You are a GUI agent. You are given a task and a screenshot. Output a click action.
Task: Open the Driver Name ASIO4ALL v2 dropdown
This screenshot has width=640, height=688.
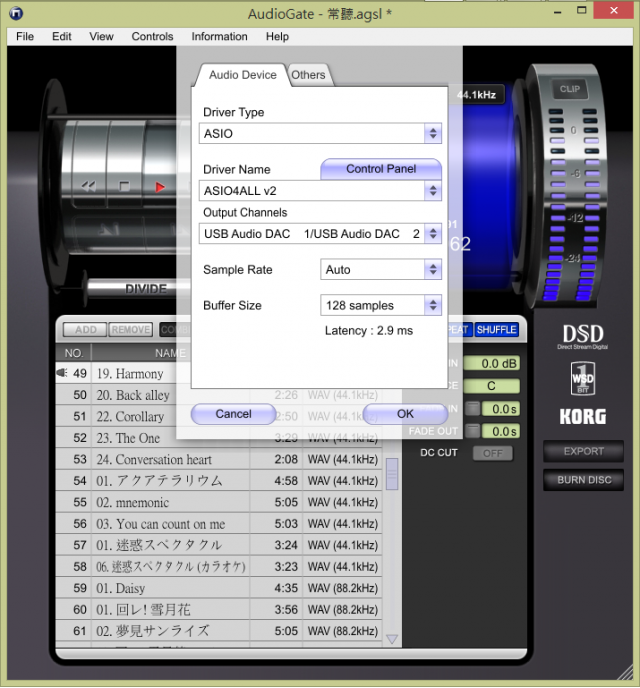tap(320, 191)
